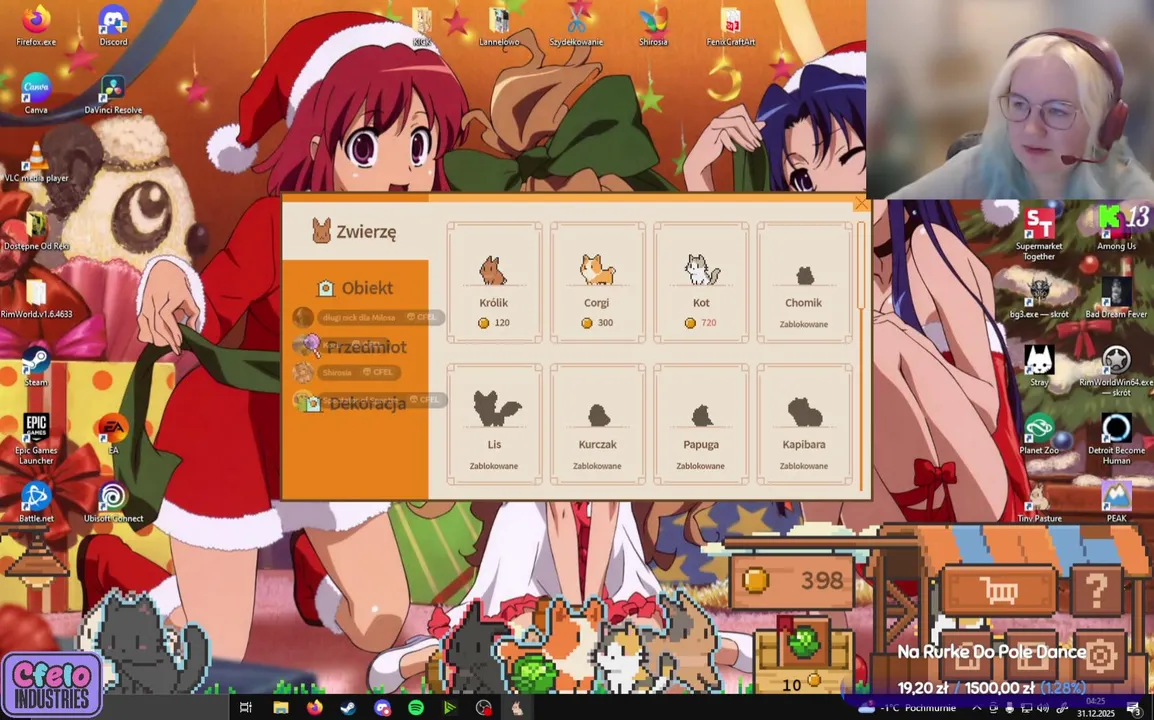The image size is (1154, 720).
Task: Select the Kot card priced 720
Action: click(x=701, y=282)
